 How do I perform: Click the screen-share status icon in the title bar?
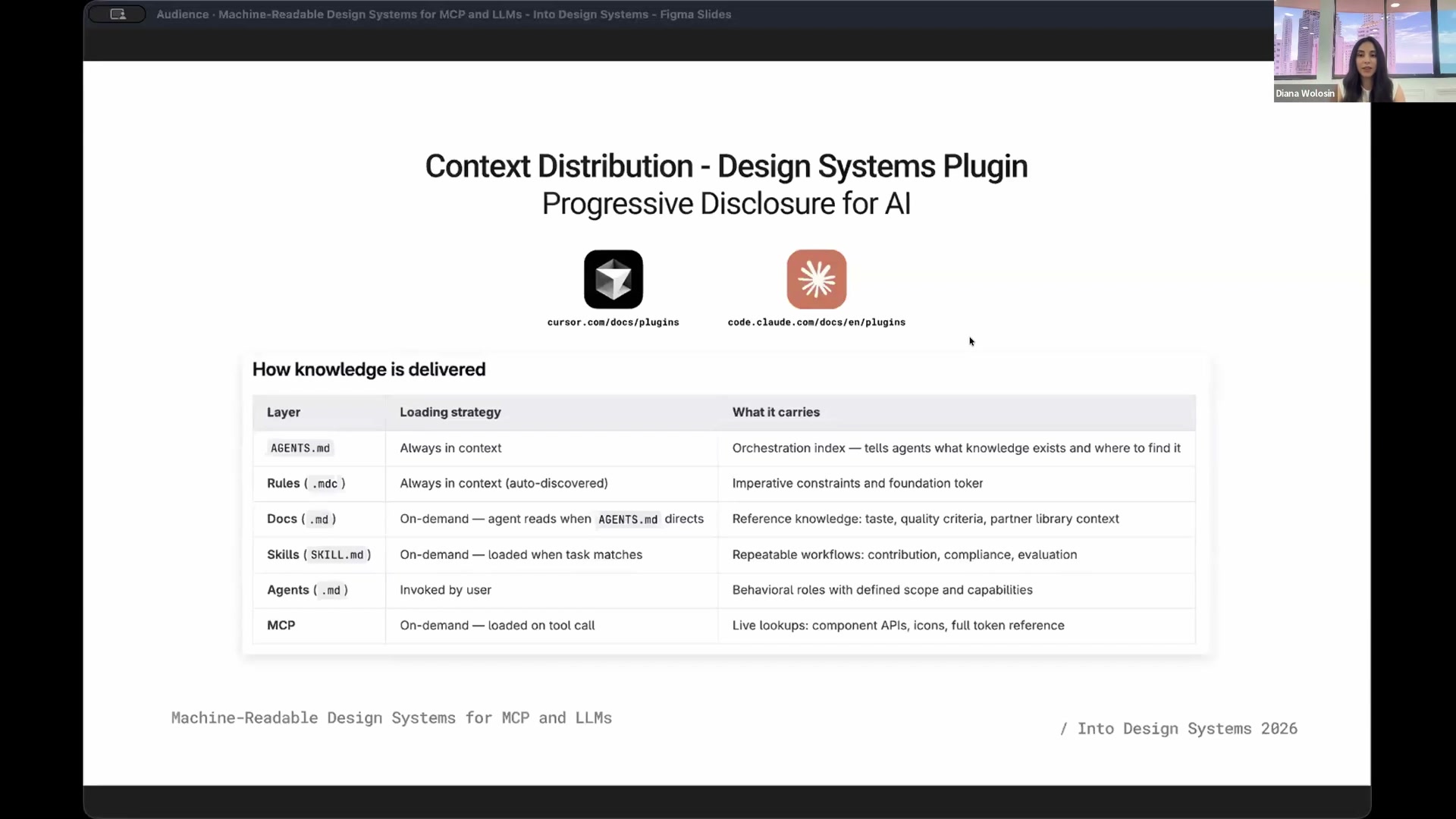tap(118, 14)
